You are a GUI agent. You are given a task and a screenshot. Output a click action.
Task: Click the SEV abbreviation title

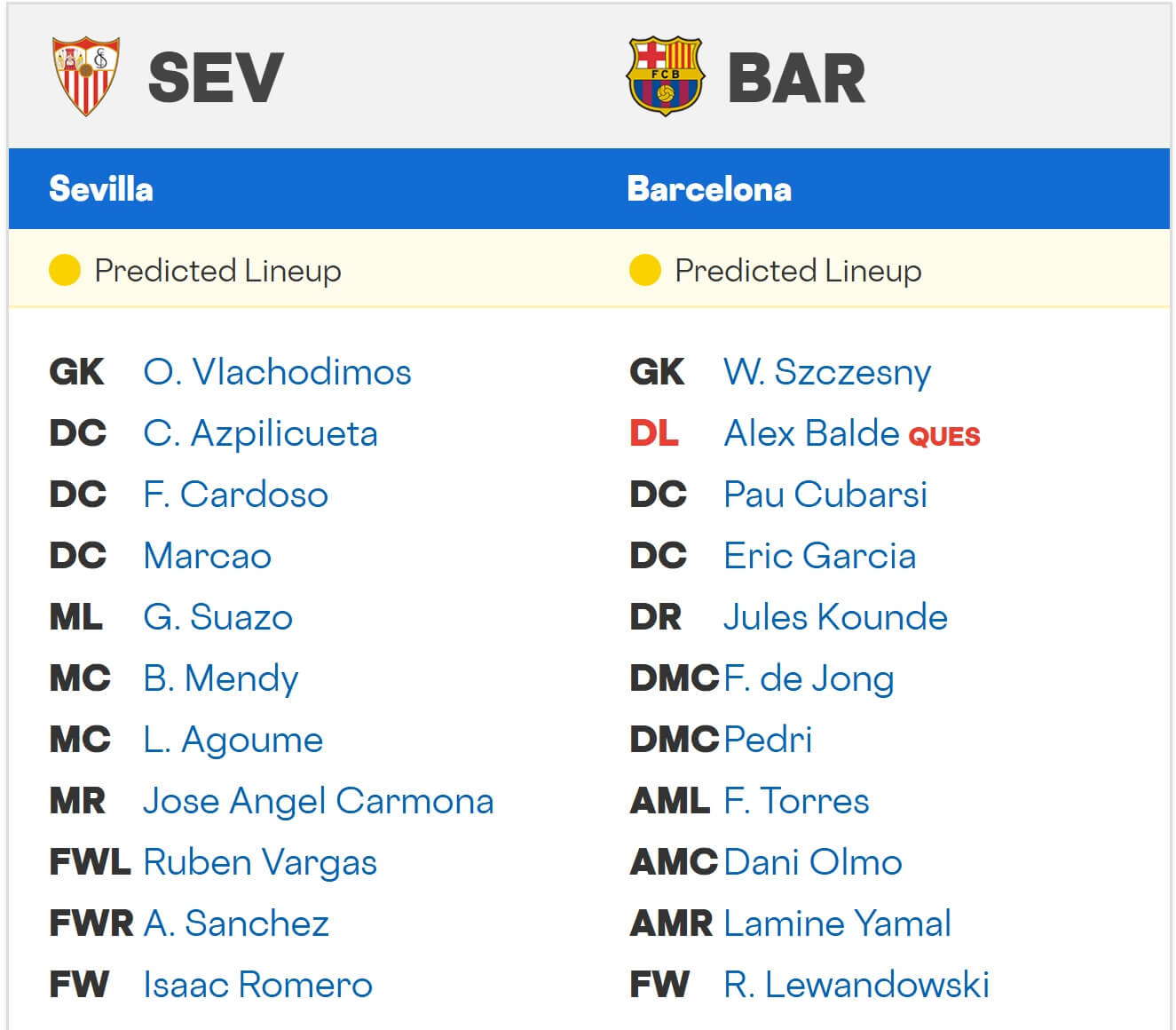point(216,78)
